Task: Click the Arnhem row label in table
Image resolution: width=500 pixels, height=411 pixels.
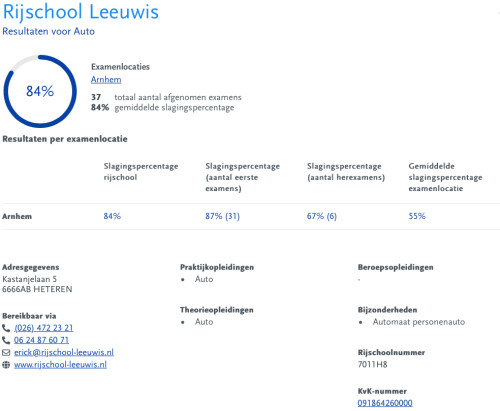Action: pyautogui.click(x=17, y=216)
